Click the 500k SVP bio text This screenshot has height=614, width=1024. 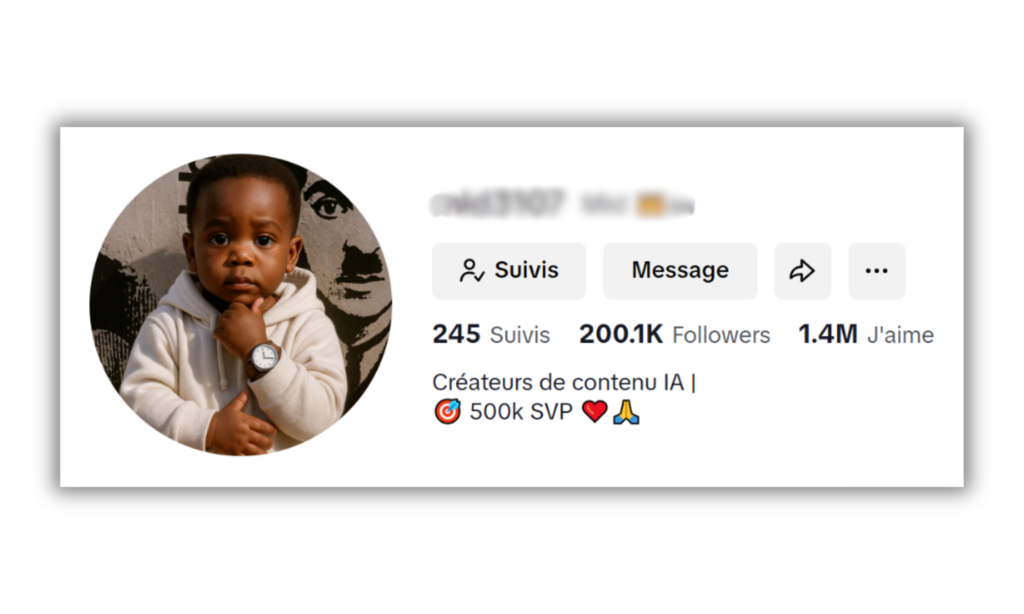[x=520, y=412]
